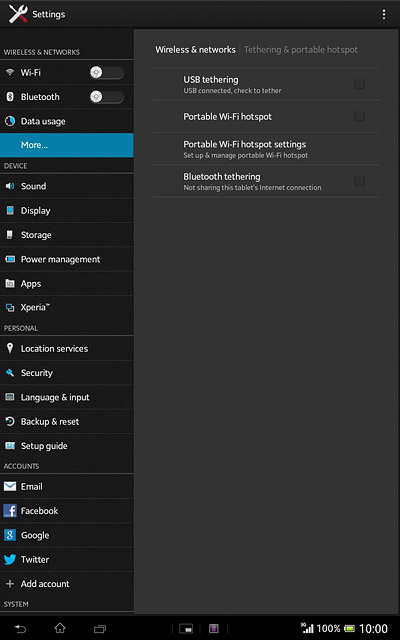400x640 pixels.
Task: Tap the small apps icon in navigation bar
Action: pyautogui.click(x=186, y=629)
